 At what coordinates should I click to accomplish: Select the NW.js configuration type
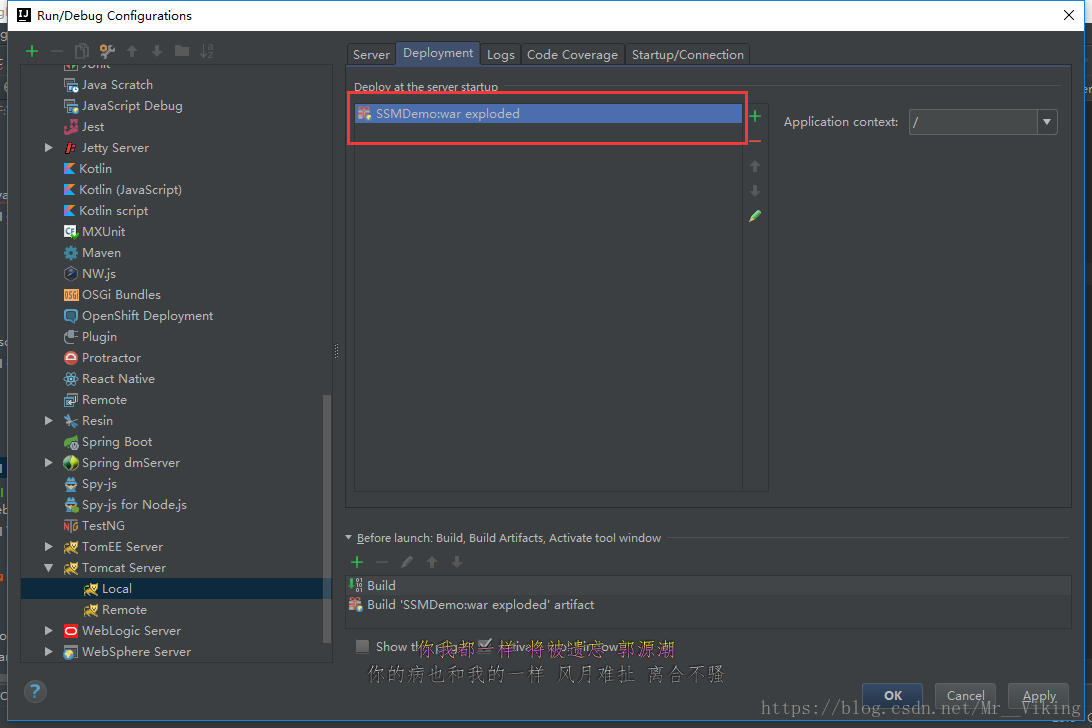pyautogui.click(x=90, y=274)
